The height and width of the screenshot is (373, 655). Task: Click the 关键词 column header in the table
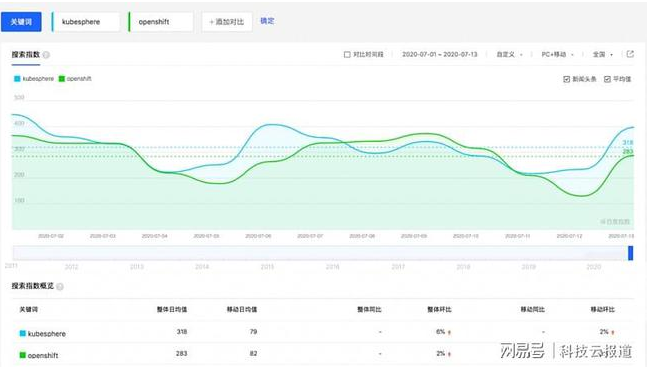click(28, 310)
